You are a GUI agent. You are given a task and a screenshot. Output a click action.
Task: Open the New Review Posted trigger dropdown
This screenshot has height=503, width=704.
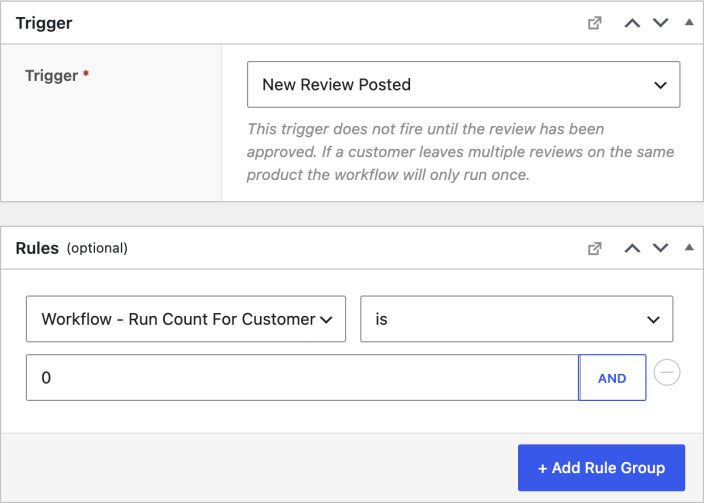tap(463, 84)
